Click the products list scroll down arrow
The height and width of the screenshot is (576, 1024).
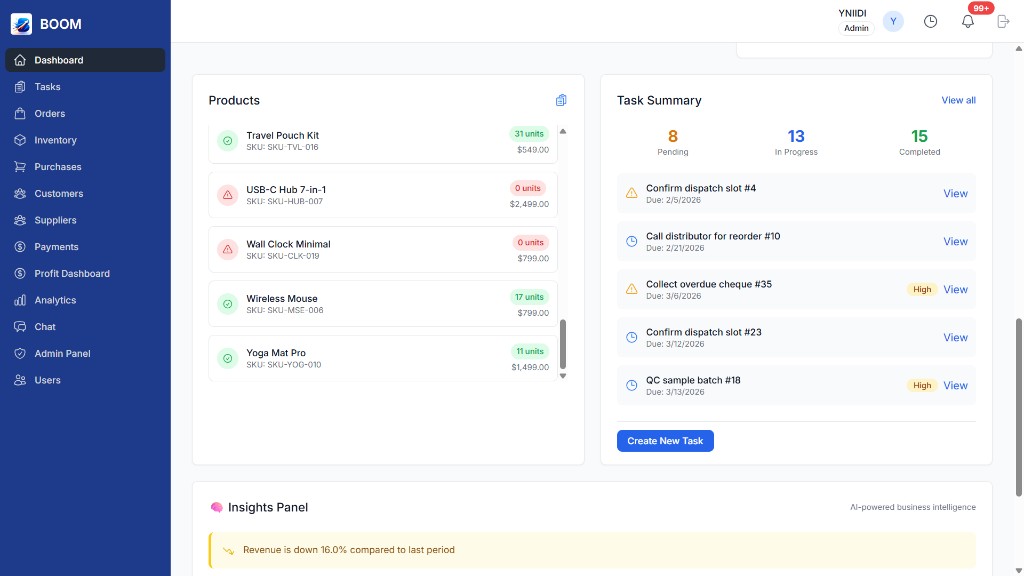tap(563, 376)
